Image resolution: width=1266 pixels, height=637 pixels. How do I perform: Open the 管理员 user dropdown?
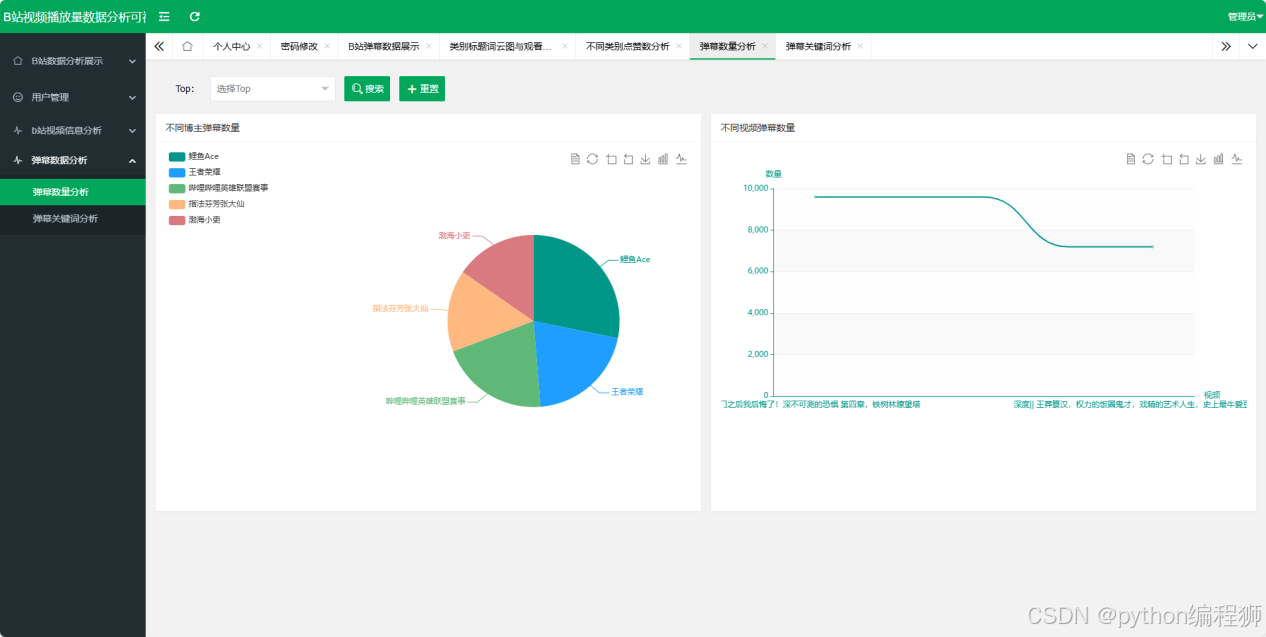click(x=1245, y=16)
